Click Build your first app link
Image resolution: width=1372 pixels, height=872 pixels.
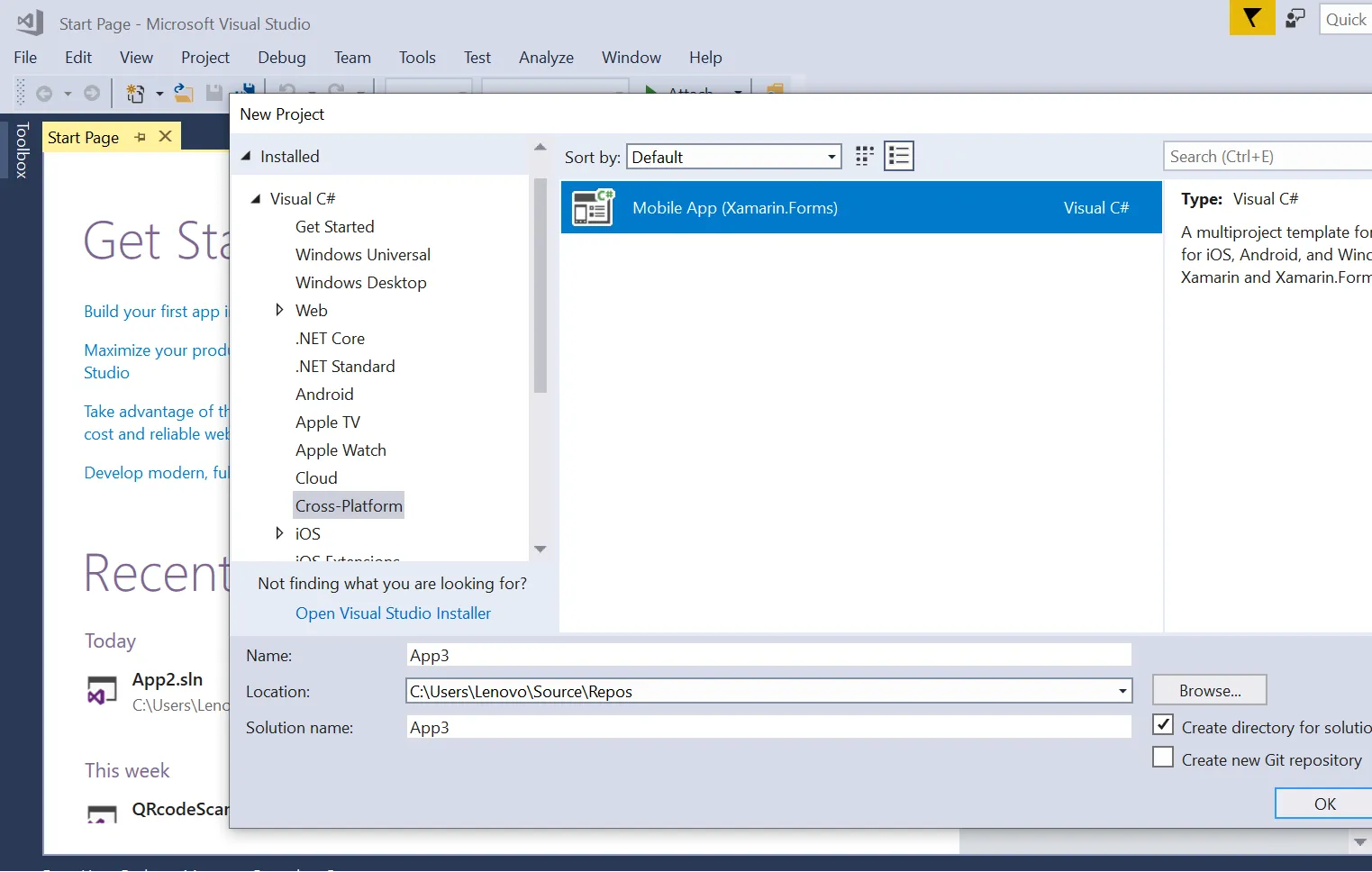[157, 311]
